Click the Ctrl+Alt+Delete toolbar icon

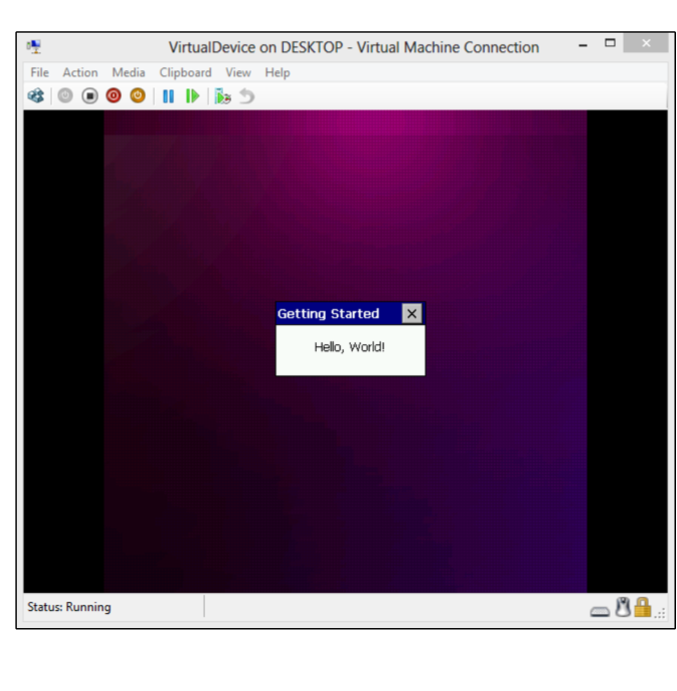[36, 96]
